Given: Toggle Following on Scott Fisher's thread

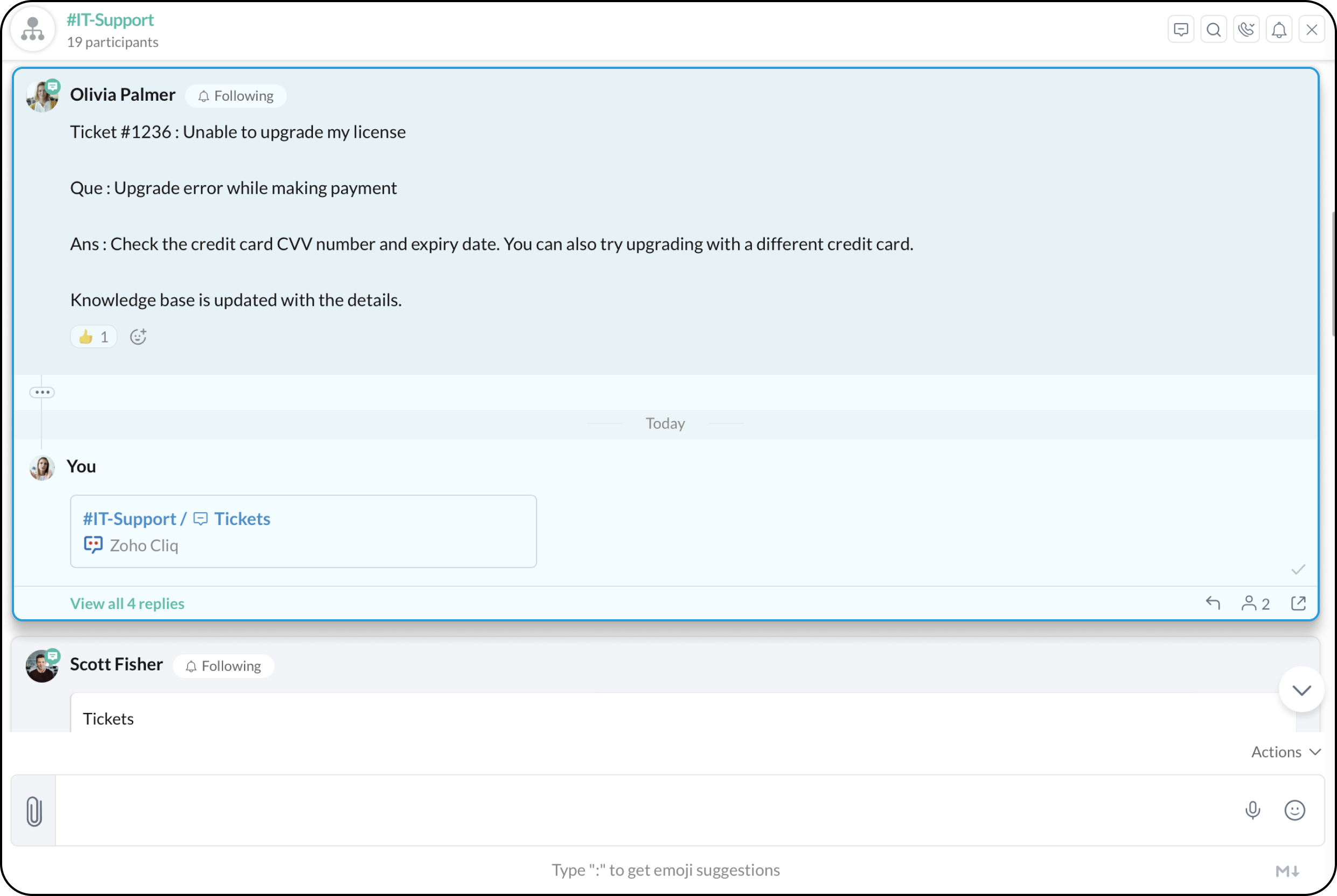Looking at the screenshot, I should [223, 666].
